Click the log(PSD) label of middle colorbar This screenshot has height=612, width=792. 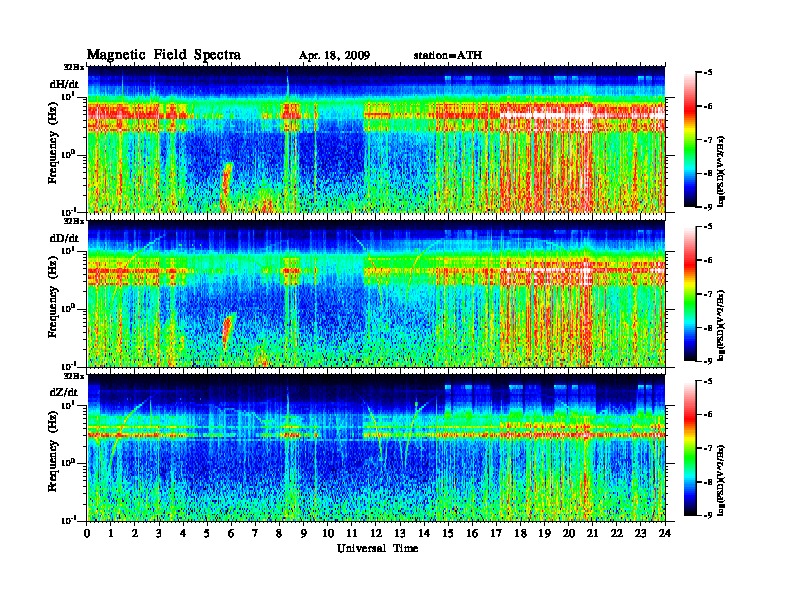point(721,325)
